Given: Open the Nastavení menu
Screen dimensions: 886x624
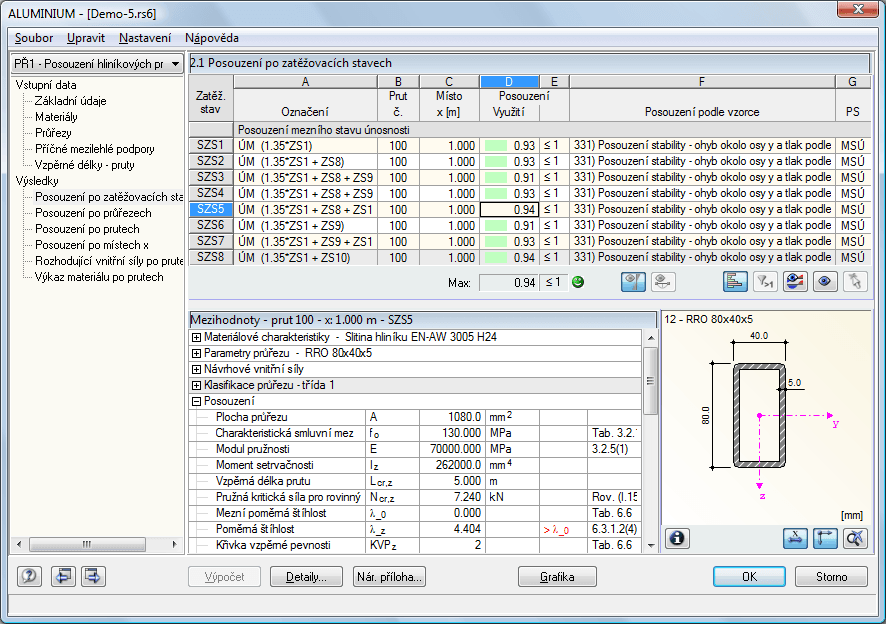Looking at the screenshot, I should pyautogui.click(x=145, y=38).
